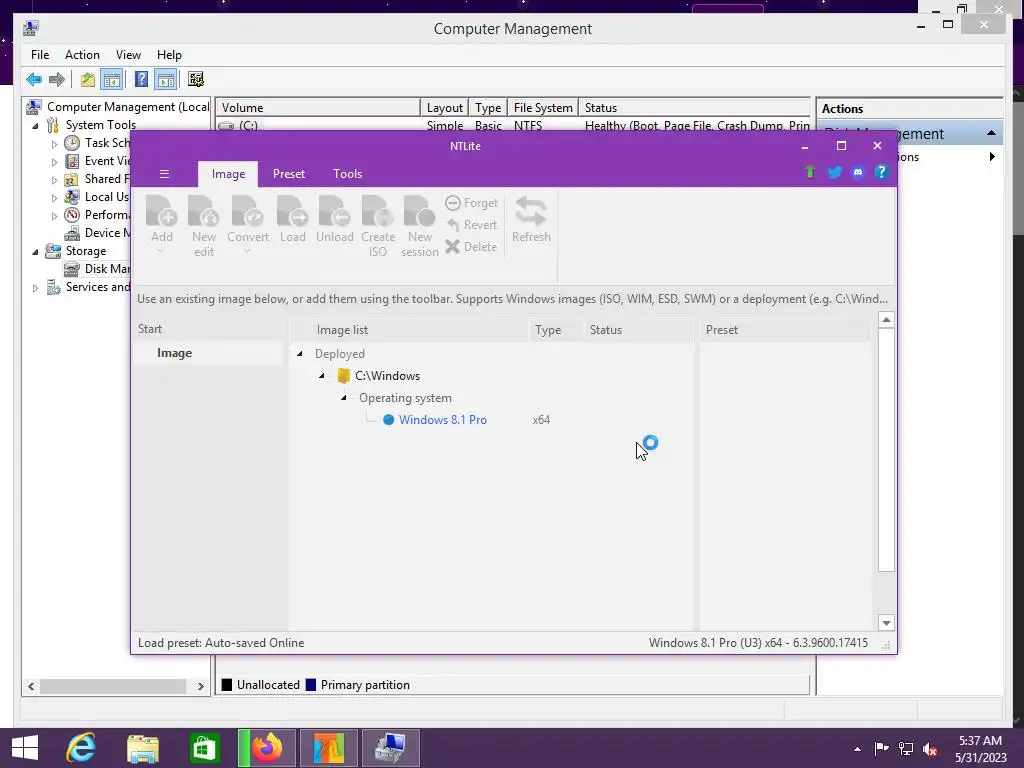Click the green update arrow icon

coord(810,172)
